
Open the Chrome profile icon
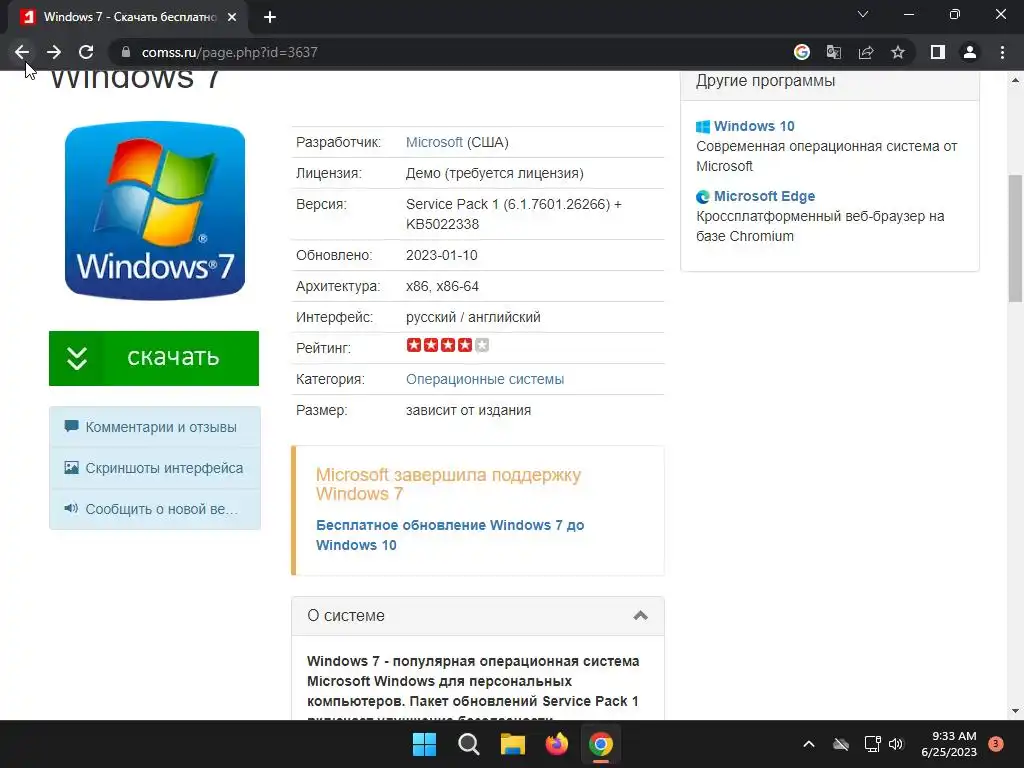970,52
